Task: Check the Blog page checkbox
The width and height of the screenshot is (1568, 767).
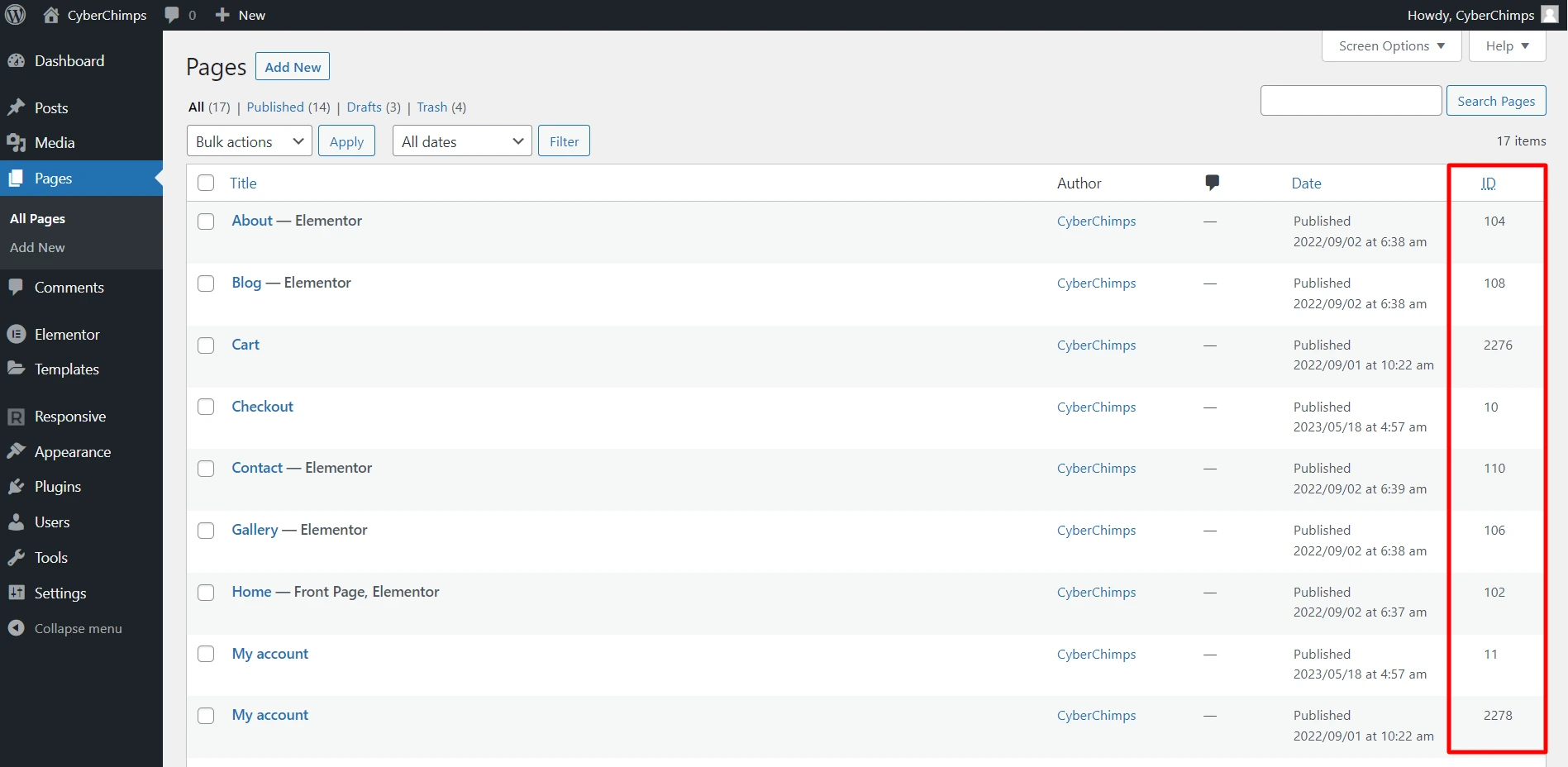Action: (x=206, y=283)
